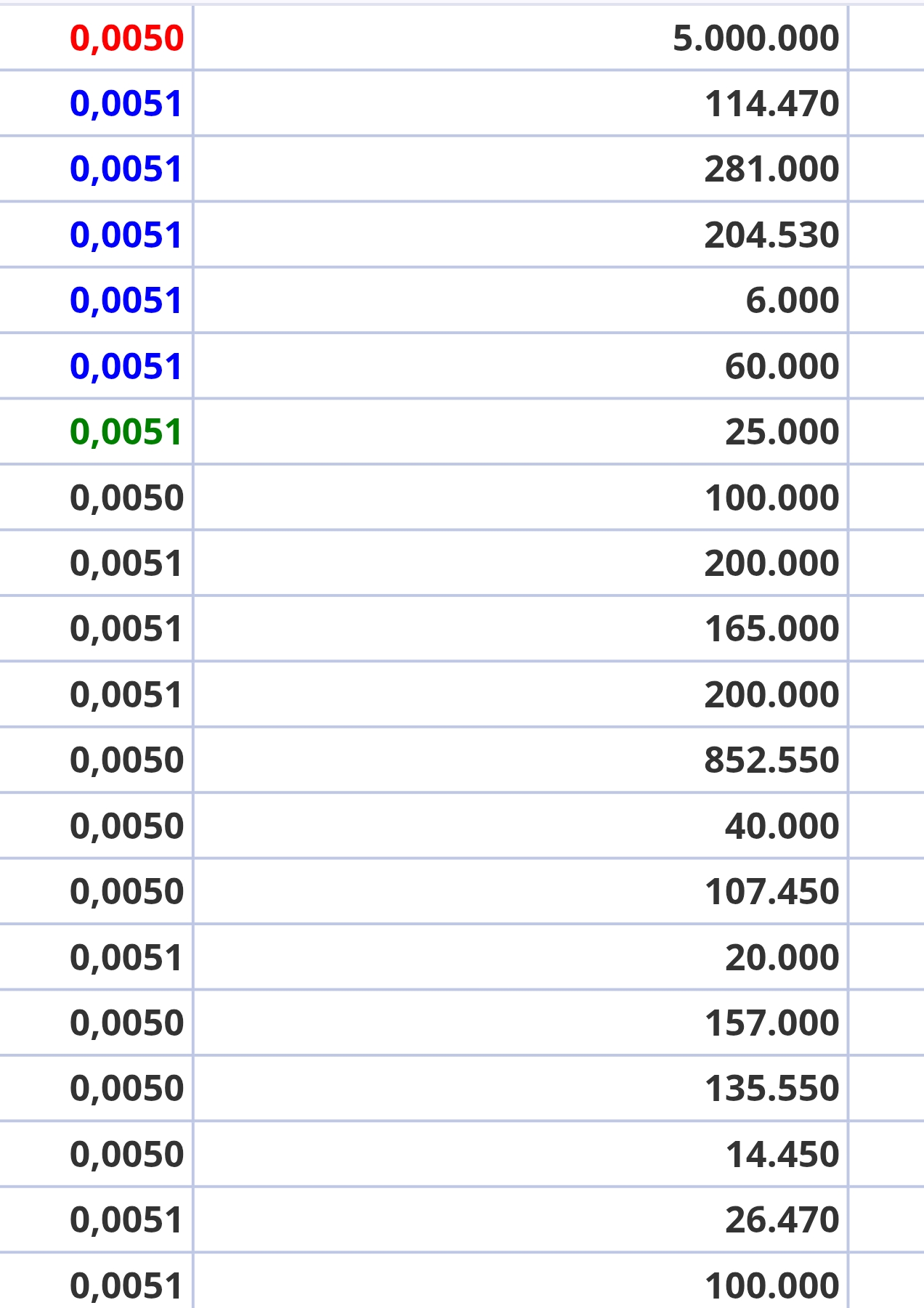Screen dimensions: 924x1308
Task: Click the 20.000 volume value
Action: [782, 958]
